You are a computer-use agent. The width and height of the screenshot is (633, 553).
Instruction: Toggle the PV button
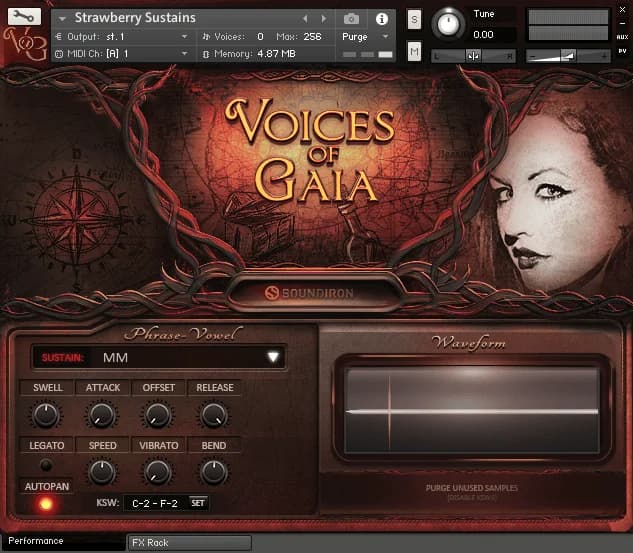coord(622,51)
